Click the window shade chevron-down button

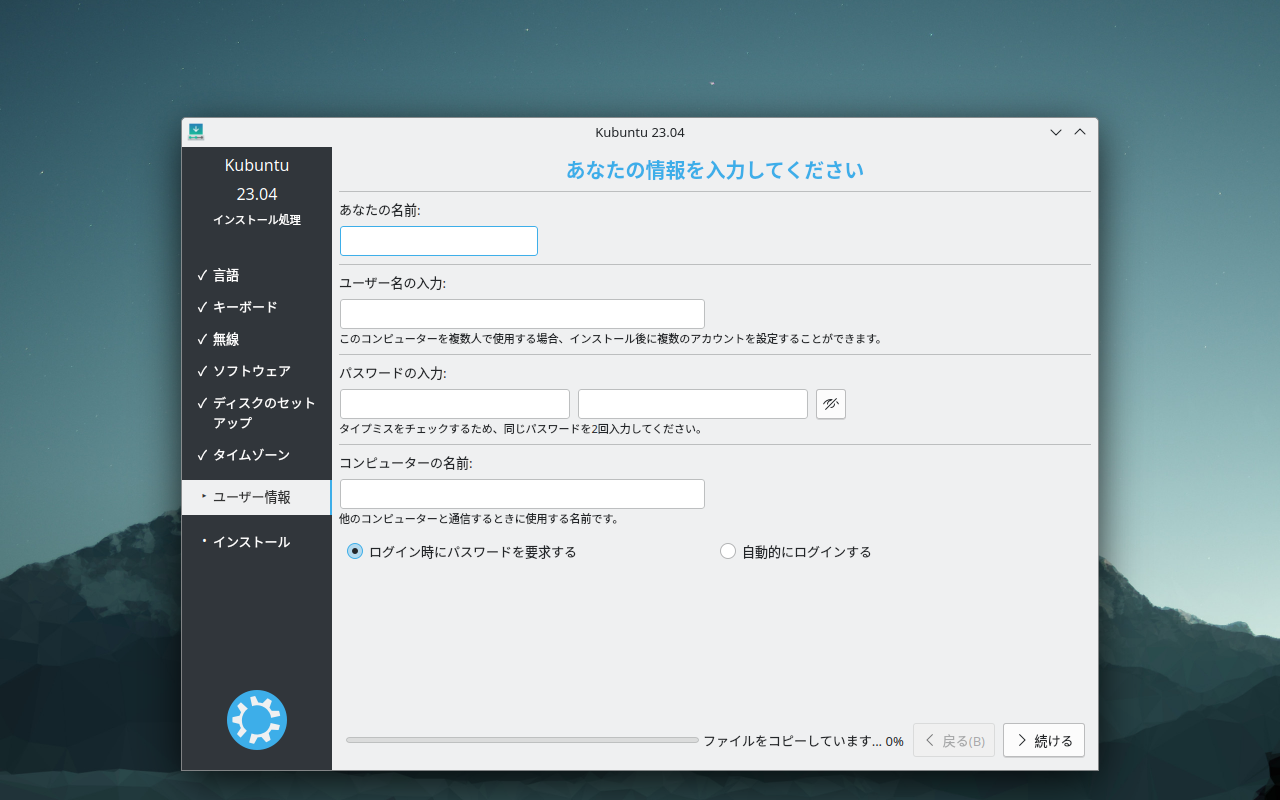click(x=1056, y=132)
